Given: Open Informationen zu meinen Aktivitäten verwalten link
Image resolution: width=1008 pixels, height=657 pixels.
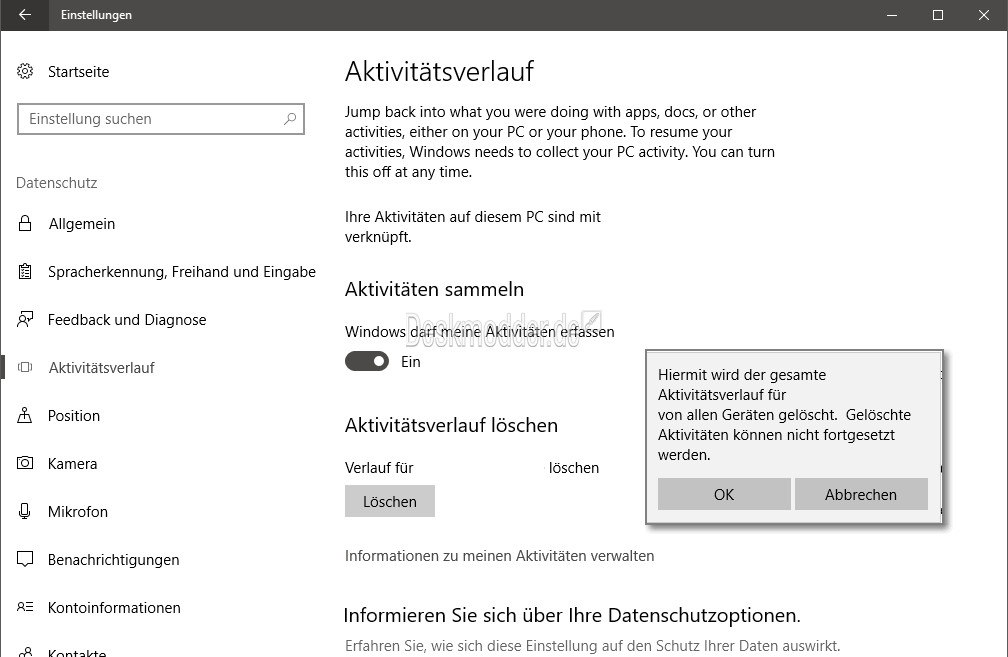Looking at the screenshot, I should 500,556.
